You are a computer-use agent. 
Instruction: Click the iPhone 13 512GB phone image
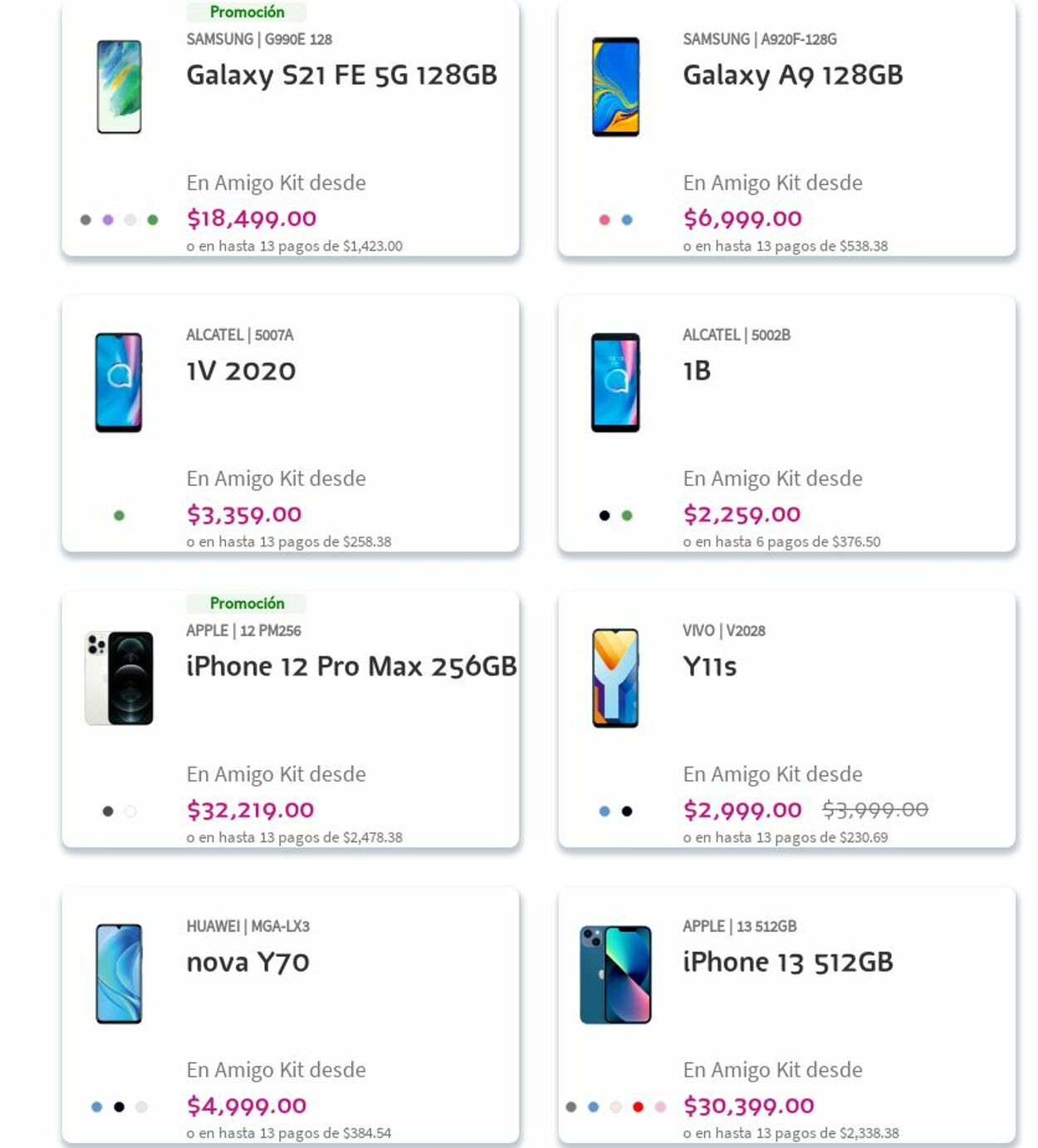pos(615,974)
